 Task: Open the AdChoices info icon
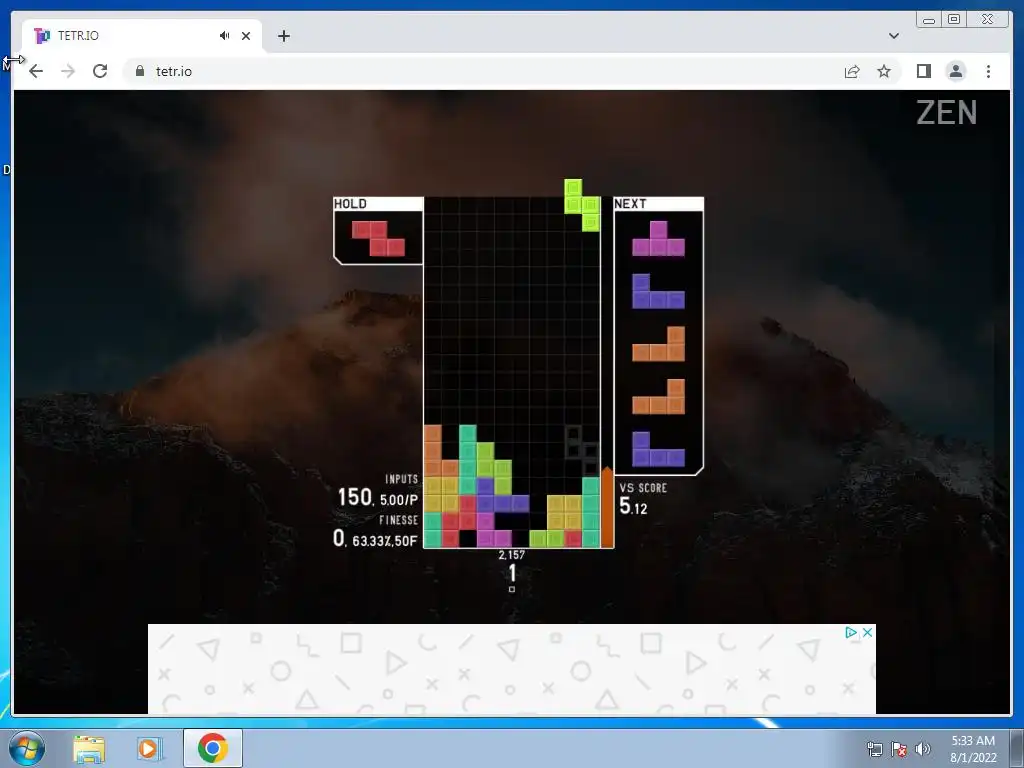tap(851, 632)
